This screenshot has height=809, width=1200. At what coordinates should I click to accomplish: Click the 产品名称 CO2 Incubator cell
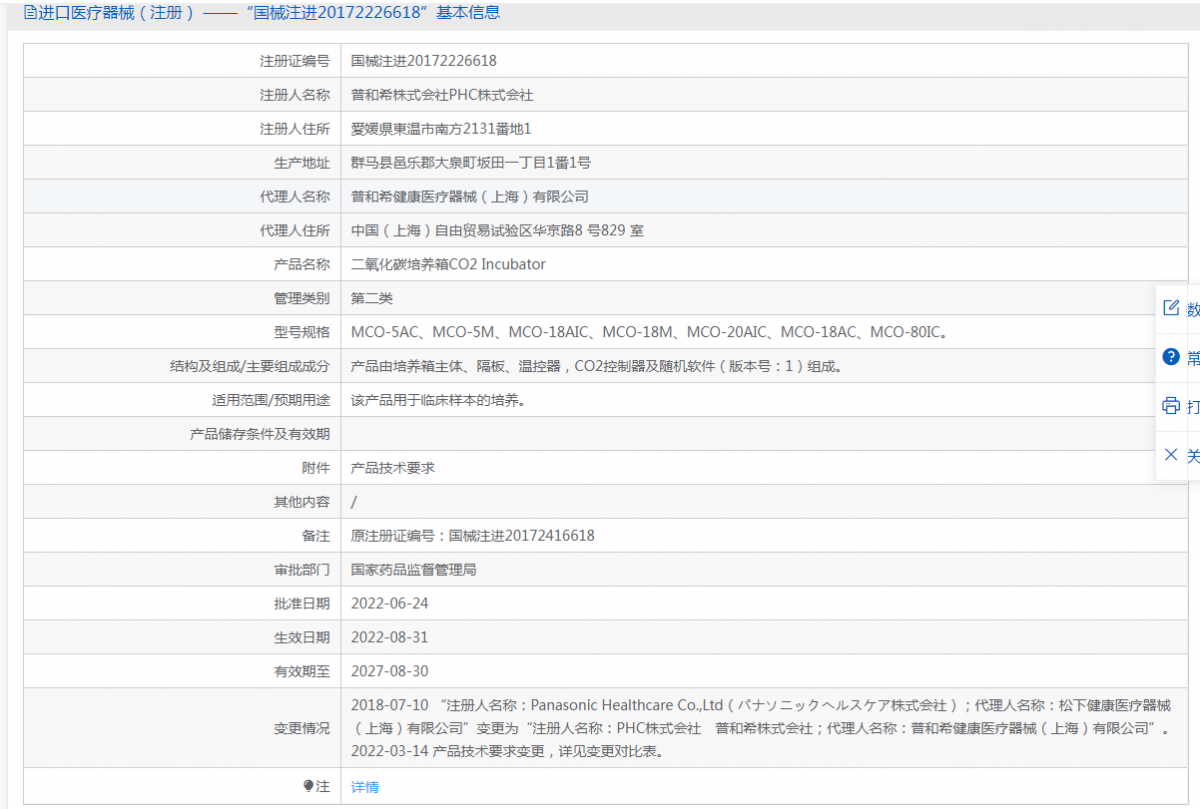pyautogui.click(x=447, y=264)
